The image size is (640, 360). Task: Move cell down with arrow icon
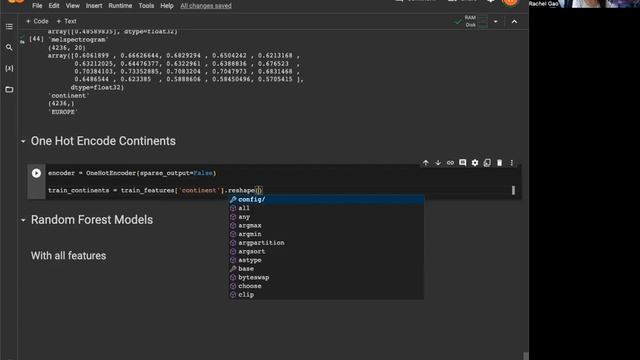click(x=438, y=163)
